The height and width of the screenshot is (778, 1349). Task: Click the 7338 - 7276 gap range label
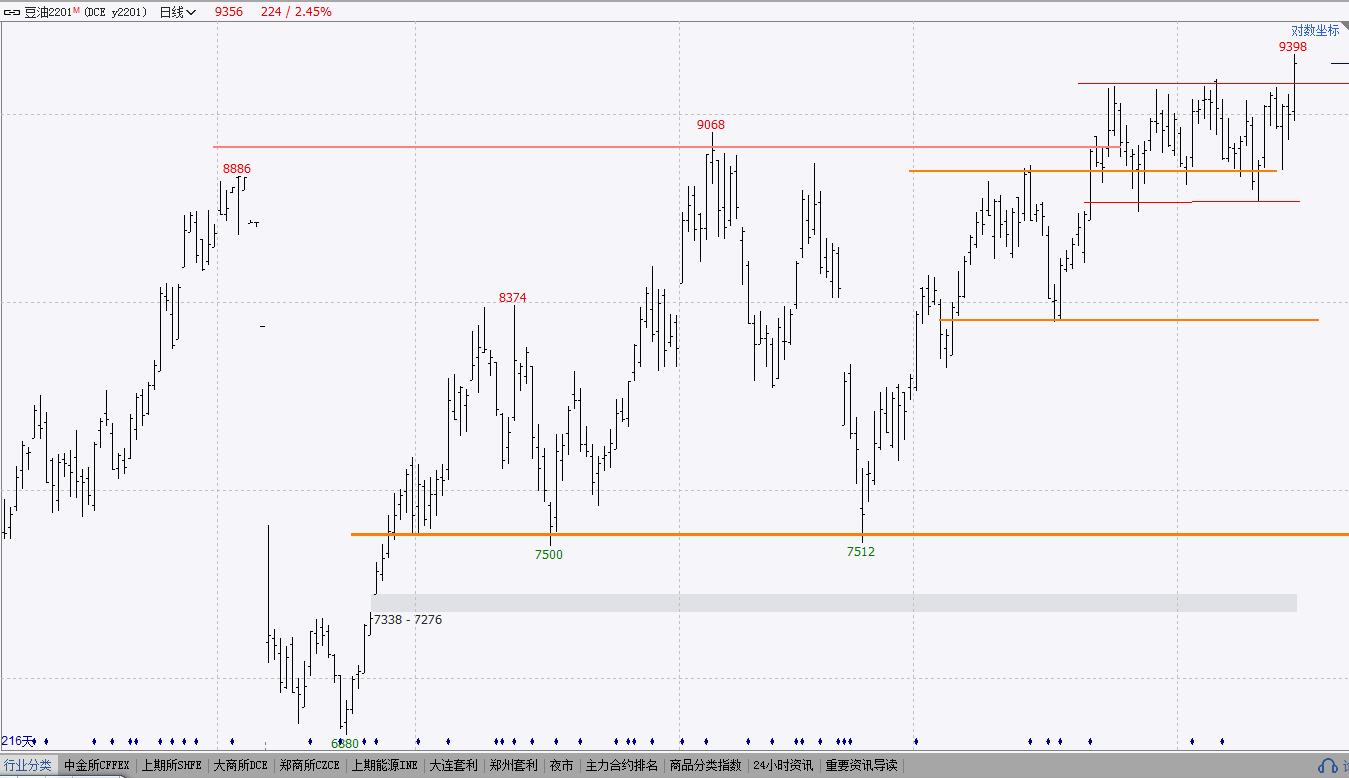tap(408, 620)
